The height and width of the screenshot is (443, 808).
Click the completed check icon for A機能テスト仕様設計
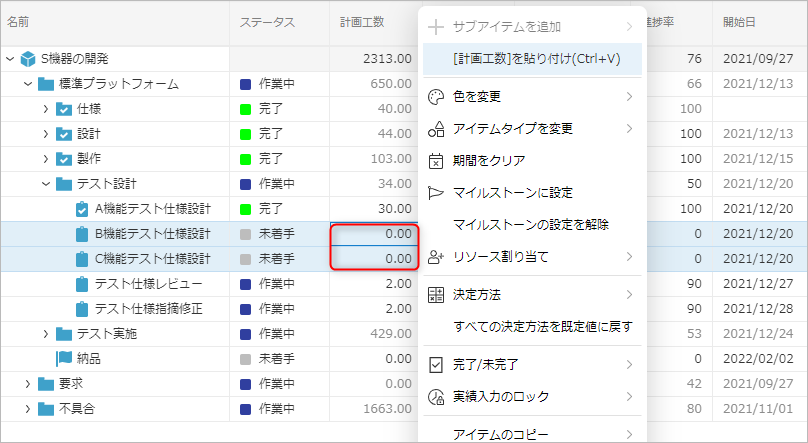[82, 209]
